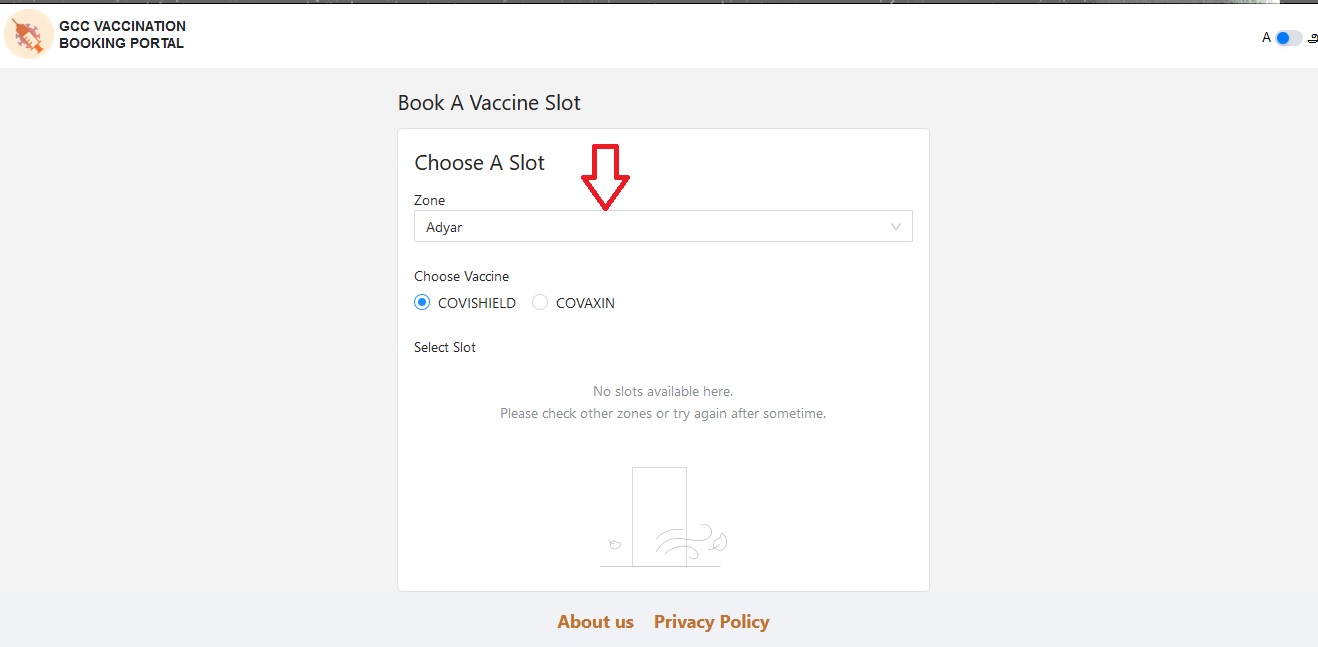Click the 'Select Slot' label
1318x647 pixels.
(x=445, y=347)
